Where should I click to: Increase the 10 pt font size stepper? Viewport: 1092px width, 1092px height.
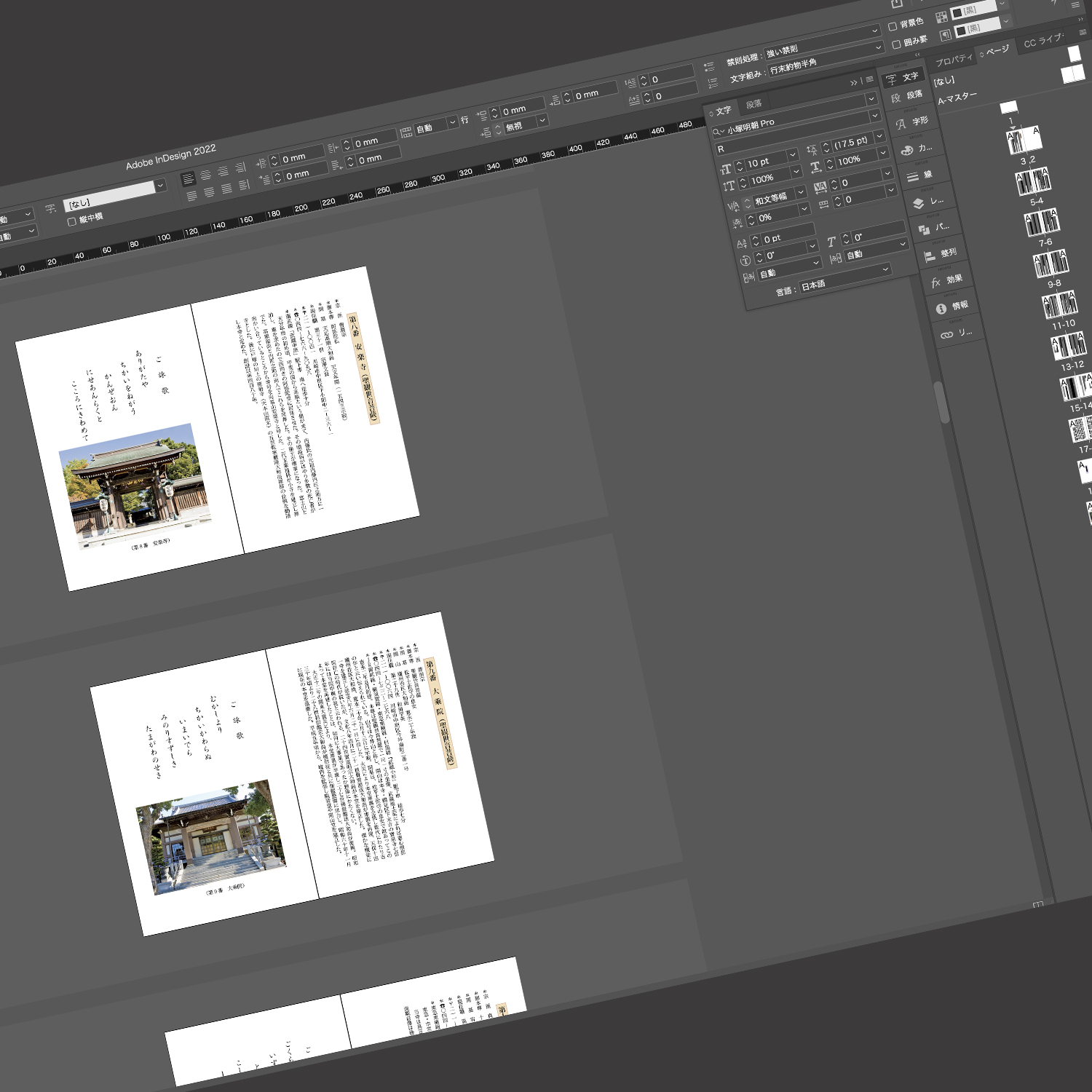point(738,163)
